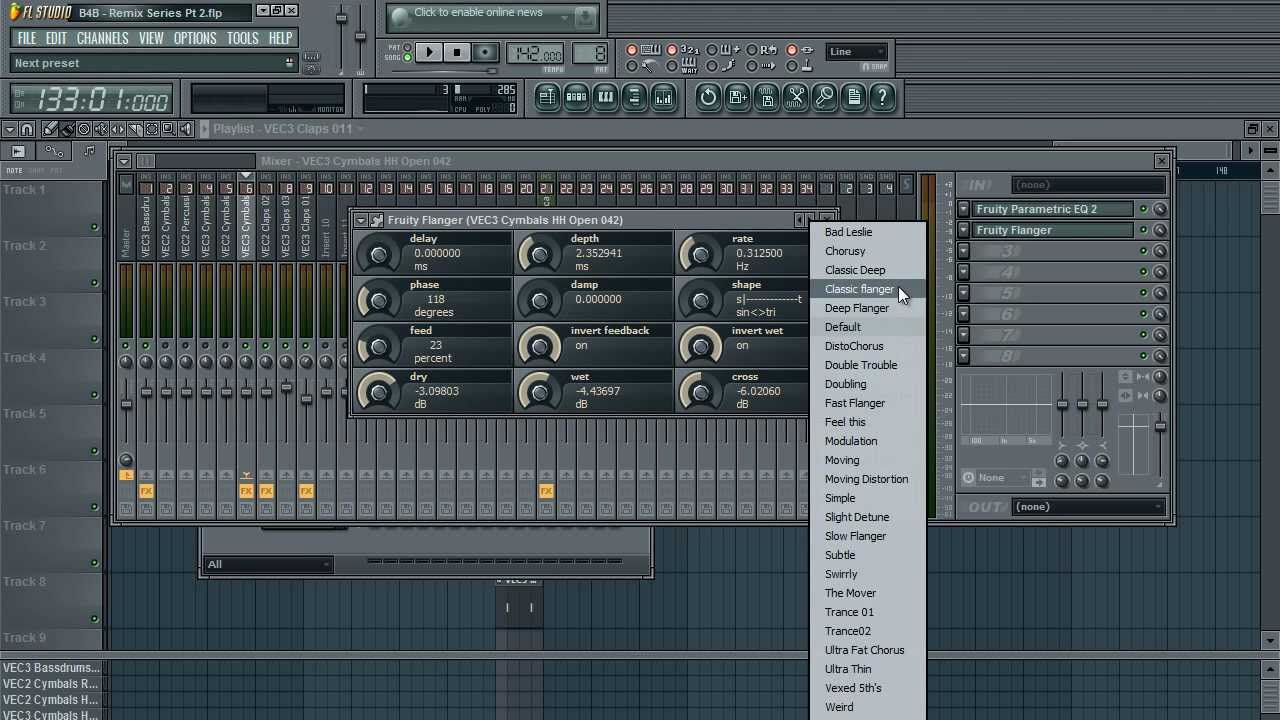Select the slice tool in playlist toolbar
This screenshot has width=1280, height=720.
coord(135,129)
